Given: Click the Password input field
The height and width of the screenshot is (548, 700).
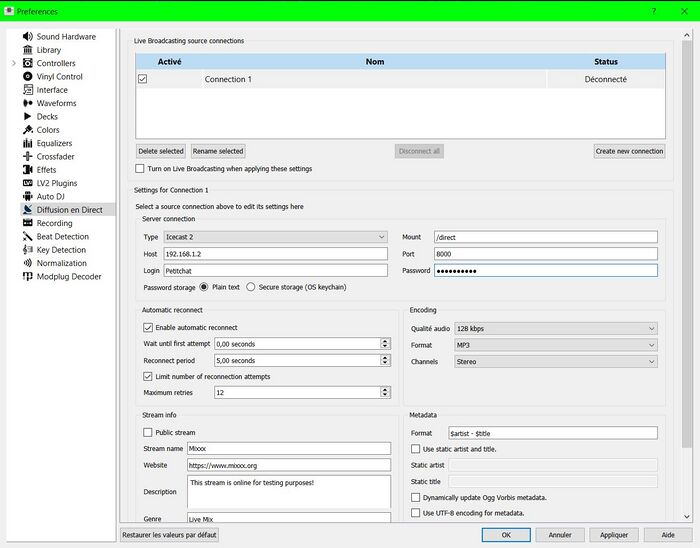Looking at the screenshot, I should pos(546,270).
